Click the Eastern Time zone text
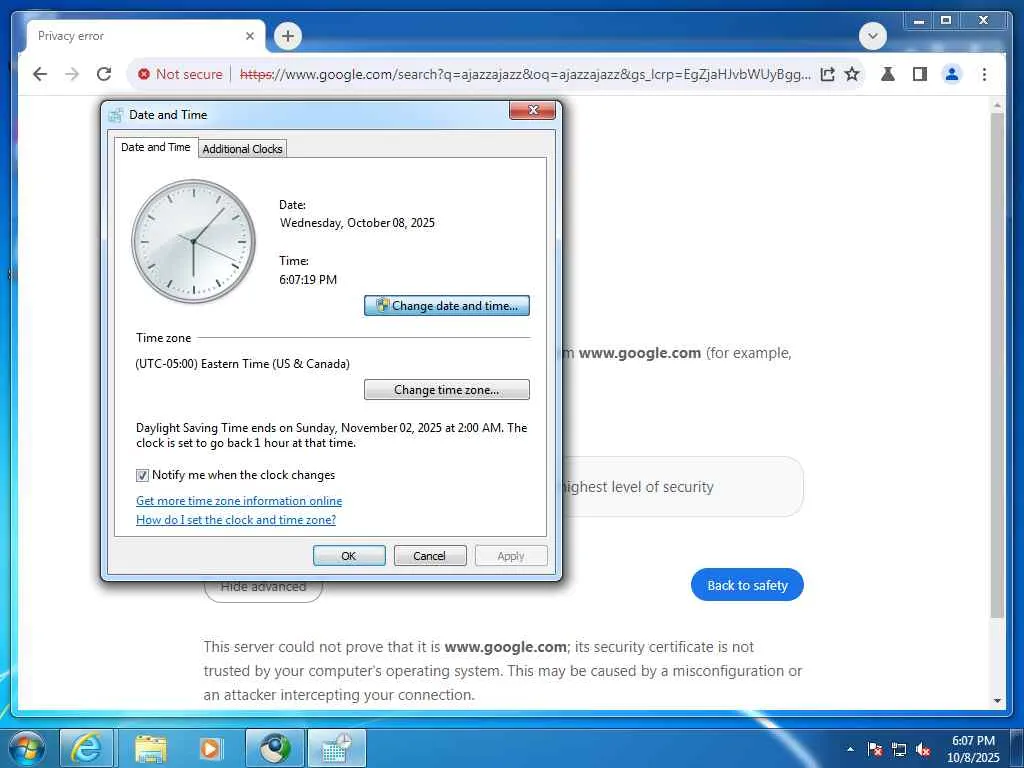 coord(242,364)
